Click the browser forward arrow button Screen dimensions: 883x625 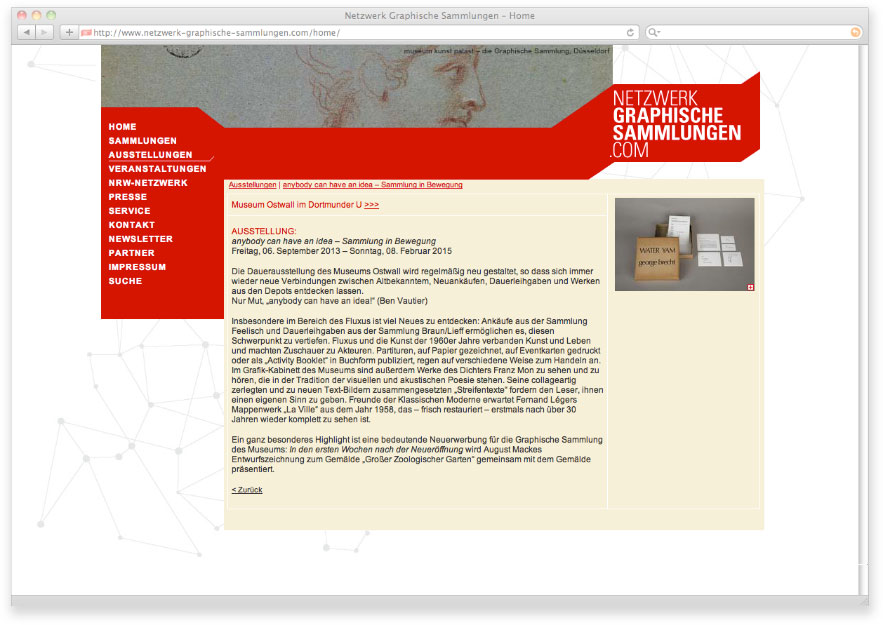click(45, 32)
